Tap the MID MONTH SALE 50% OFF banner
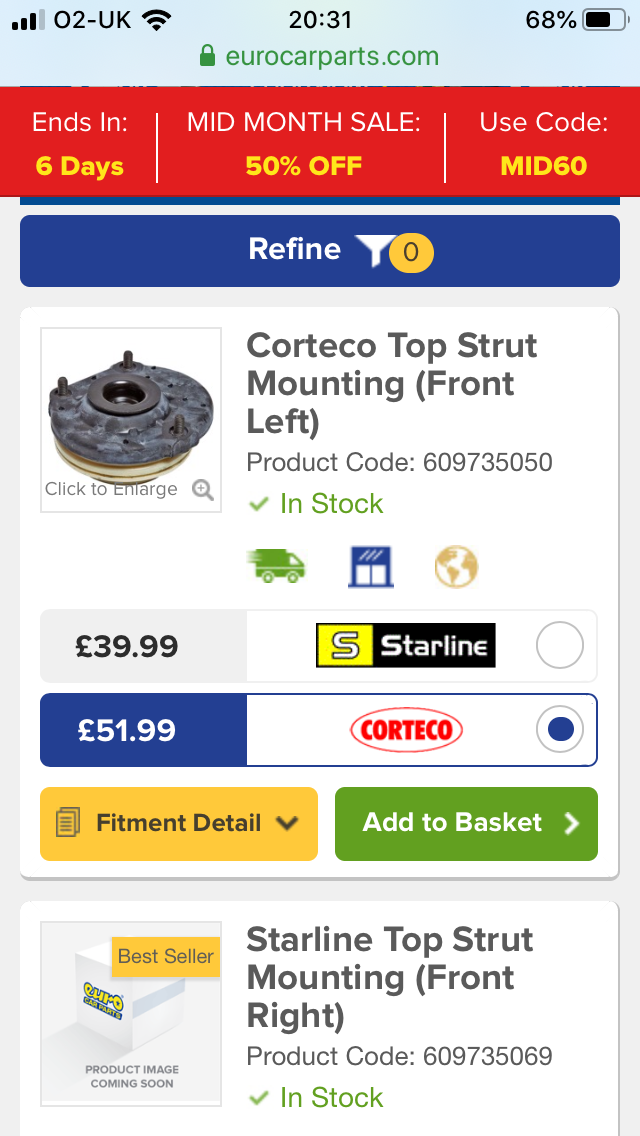This screenshot has height=1136, width=640. [x=303, y=145]
